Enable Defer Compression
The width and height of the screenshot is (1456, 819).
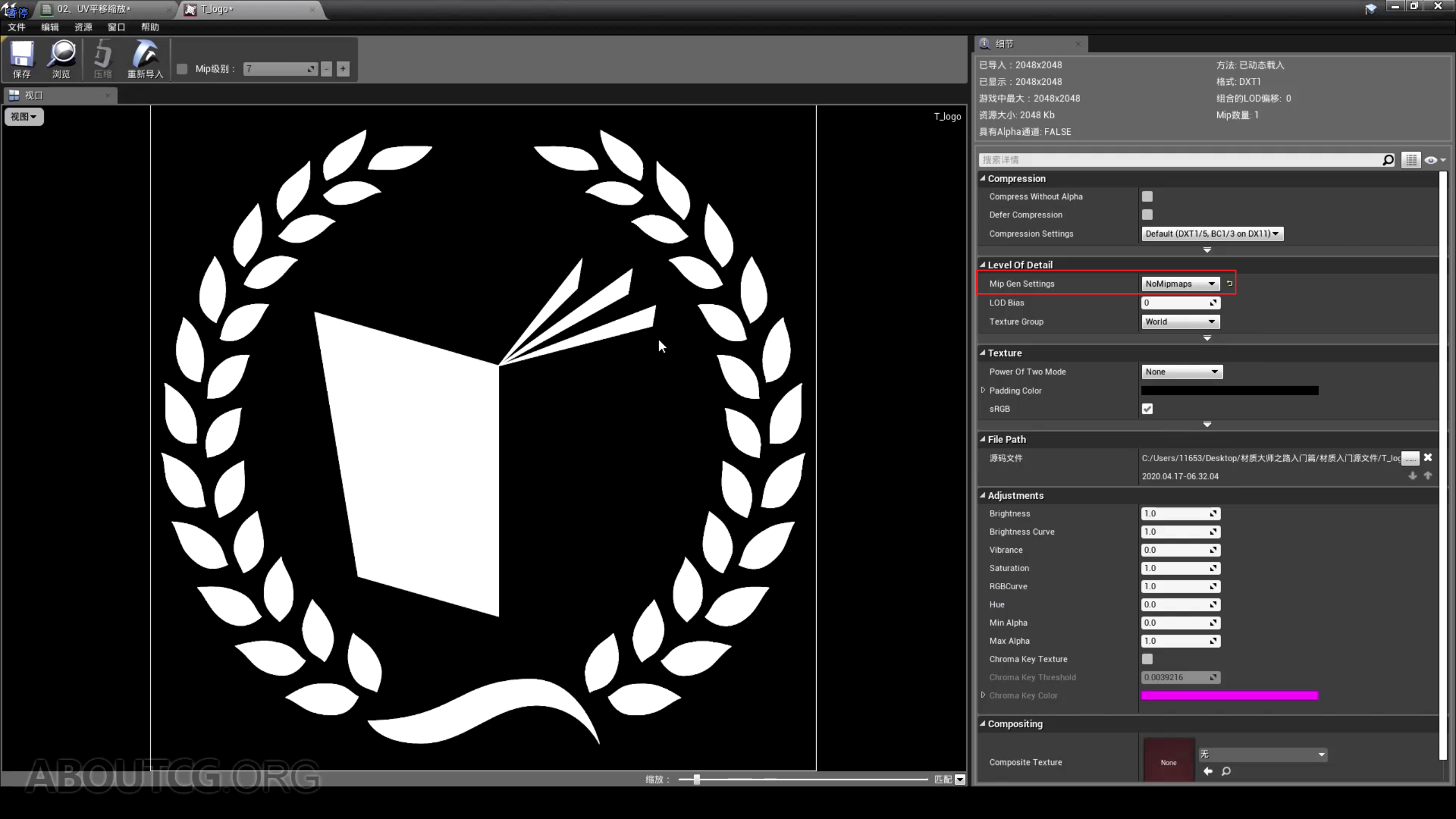tap(1148, 214)
